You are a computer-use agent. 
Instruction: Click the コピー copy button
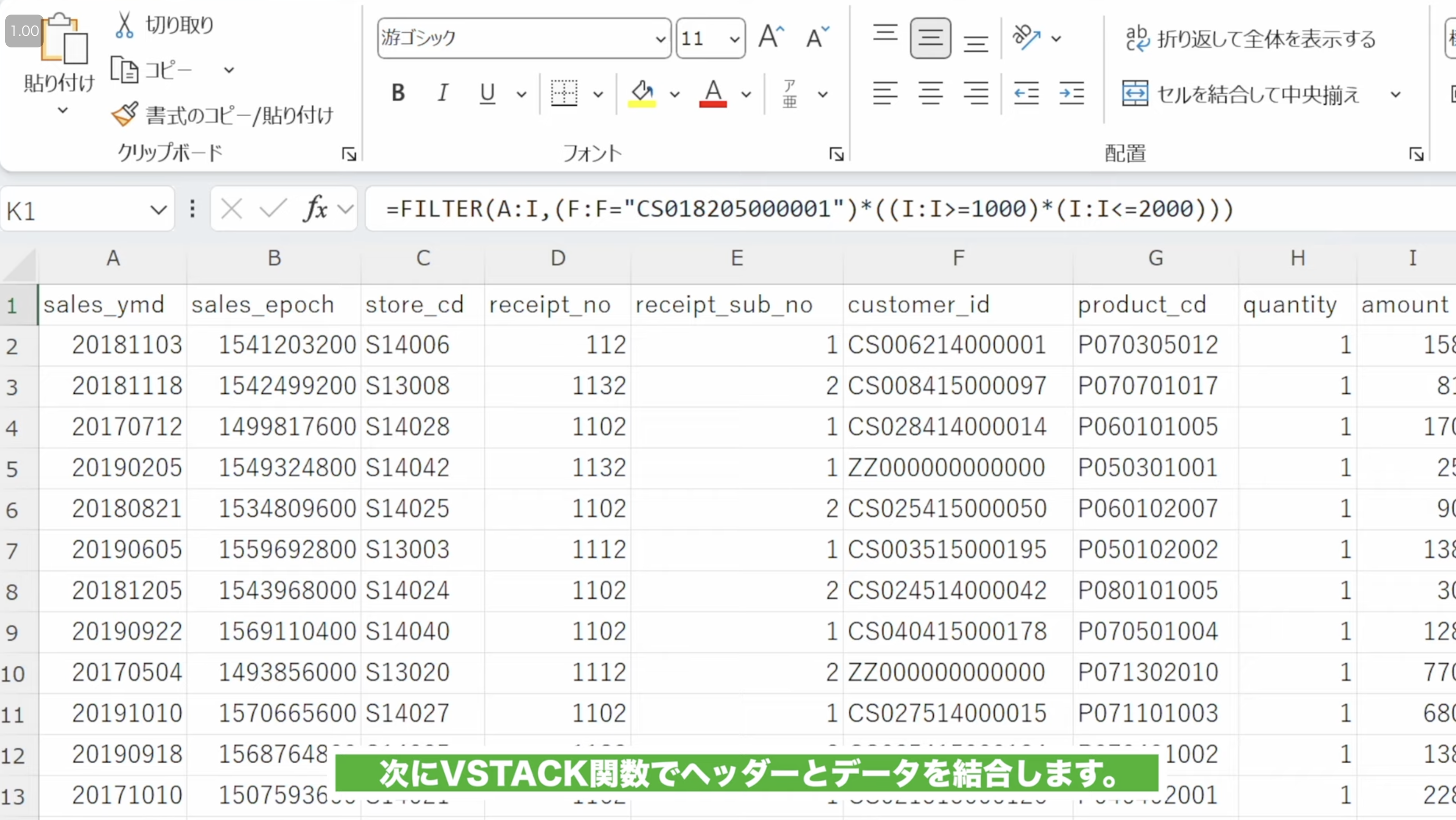[156, 69]
